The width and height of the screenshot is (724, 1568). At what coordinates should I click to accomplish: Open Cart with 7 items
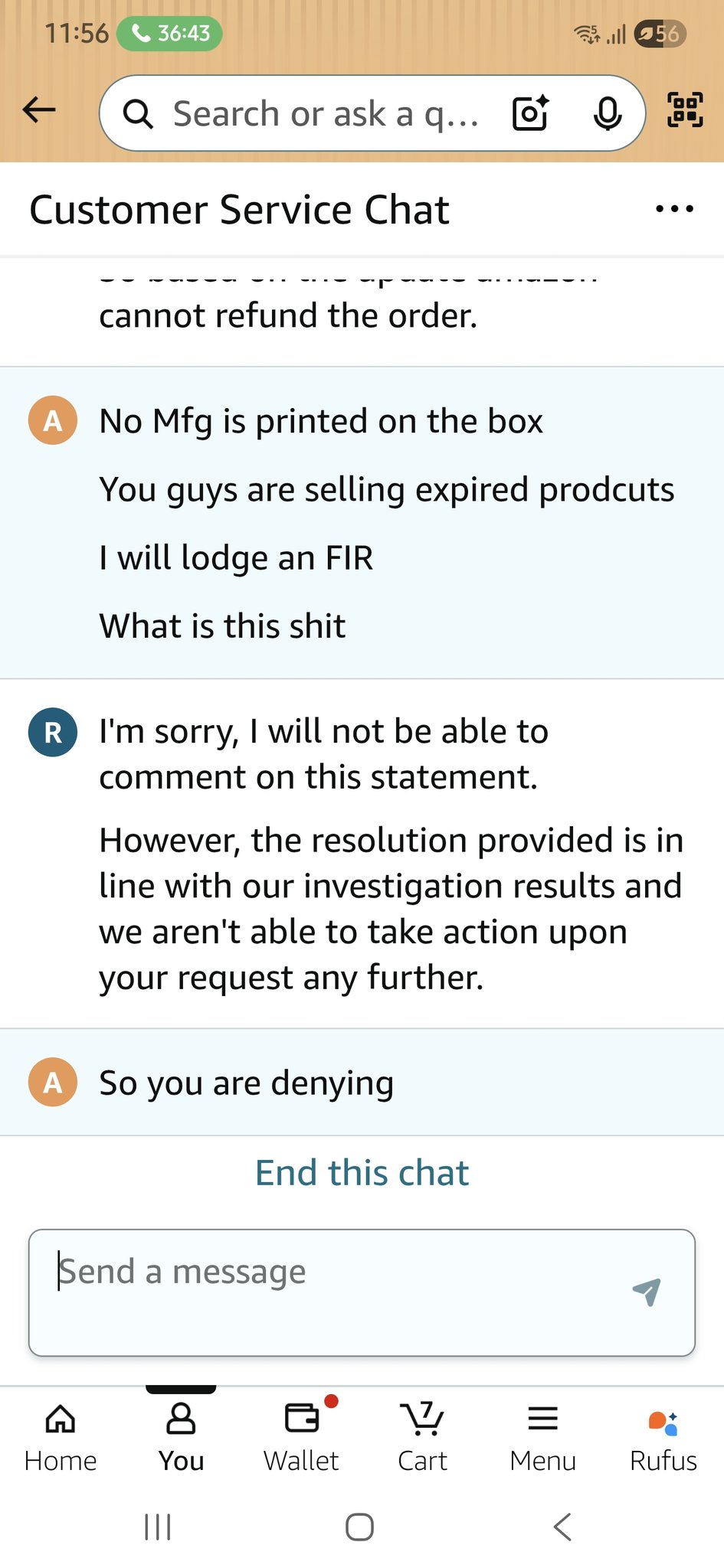pyautogui.click(x=422, y=1436)
